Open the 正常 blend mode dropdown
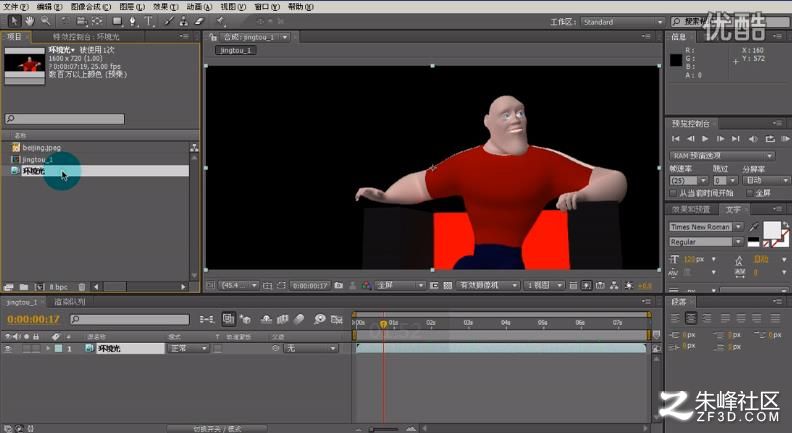The image size is (792, 433). (x=188, y=349)
